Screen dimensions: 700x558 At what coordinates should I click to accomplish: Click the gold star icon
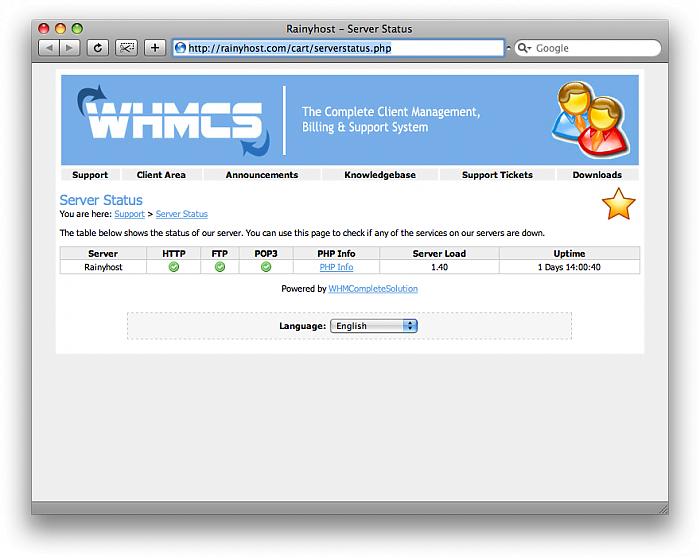pos(618,204)
